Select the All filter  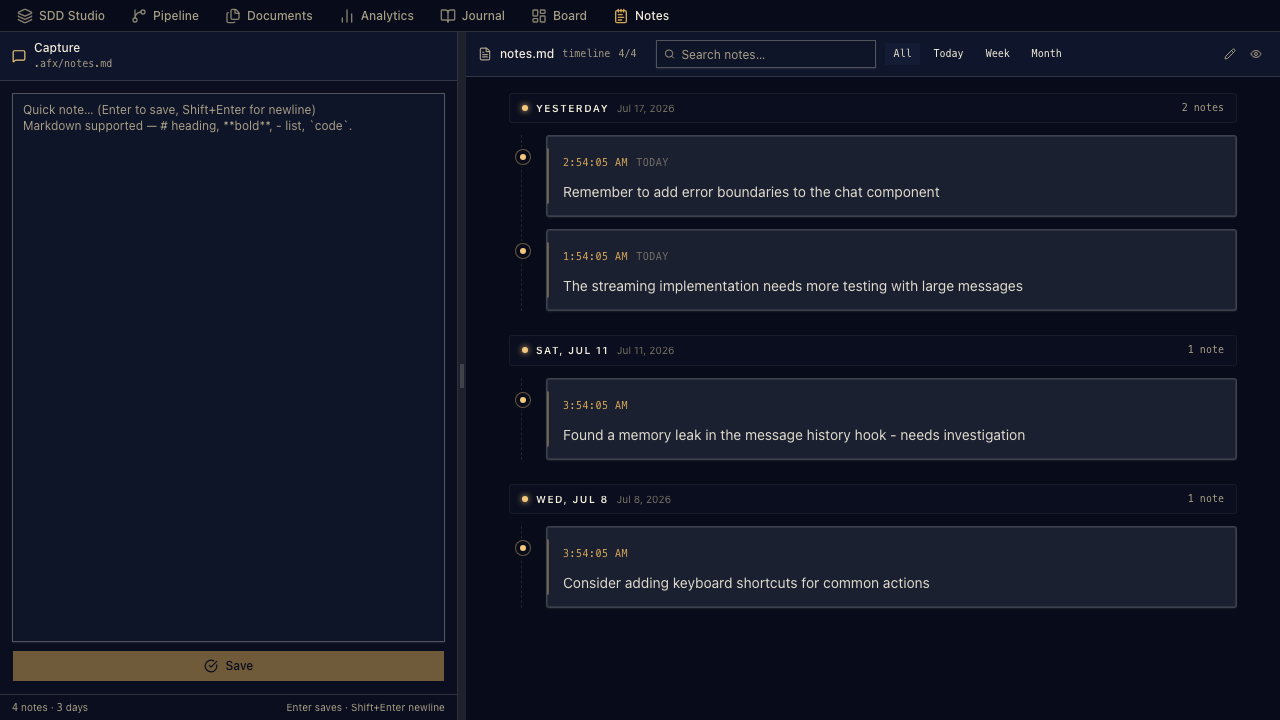902,54
